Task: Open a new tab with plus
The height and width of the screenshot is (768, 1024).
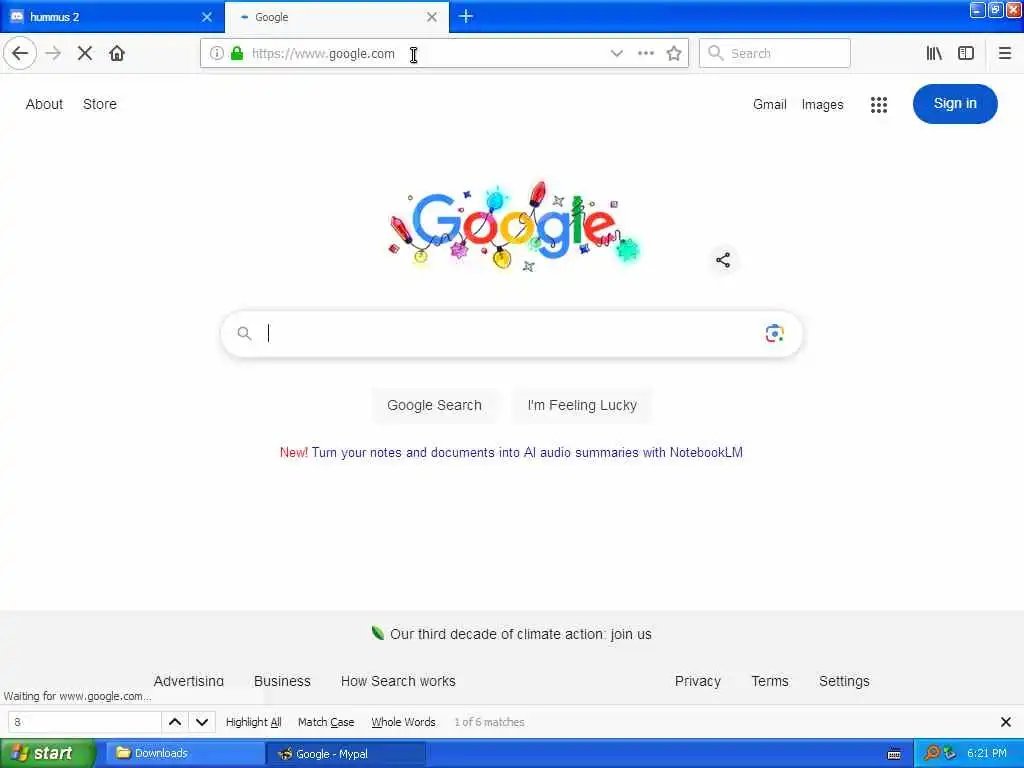Action: (x=466, y=16)
